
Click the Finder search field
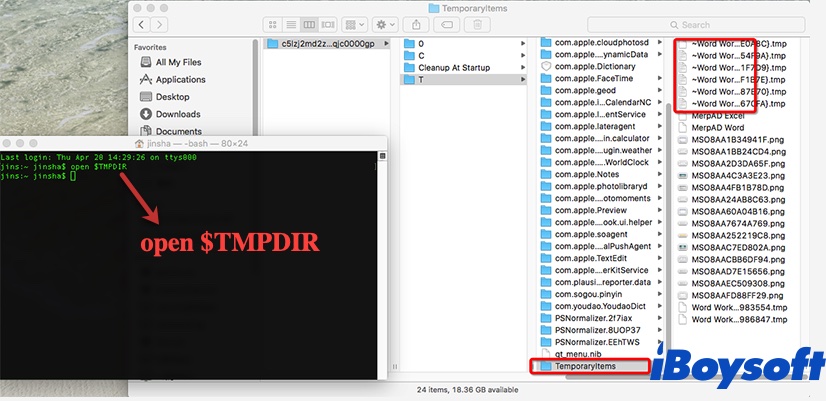click(740, 25)
